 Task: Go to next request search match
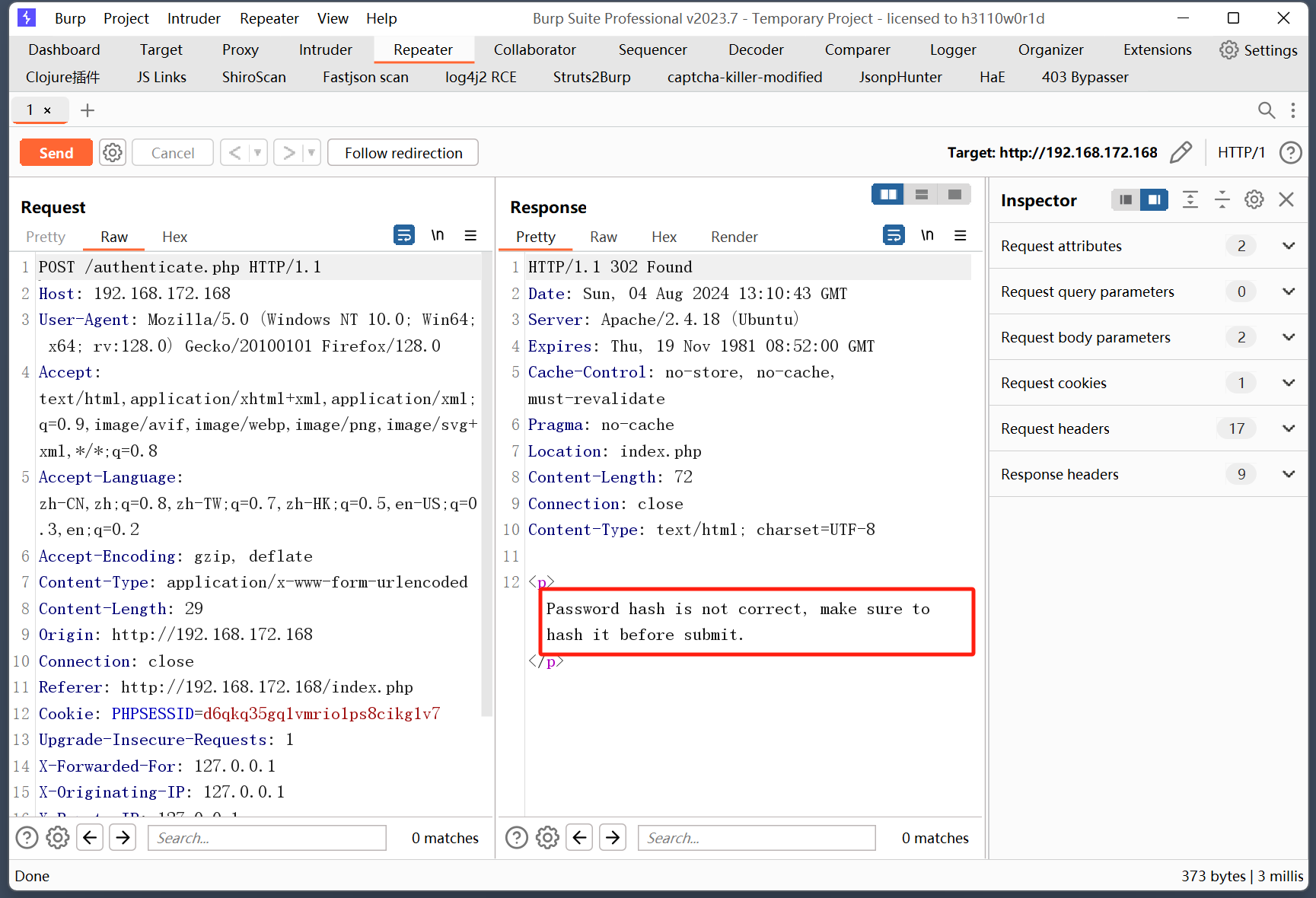123,838
